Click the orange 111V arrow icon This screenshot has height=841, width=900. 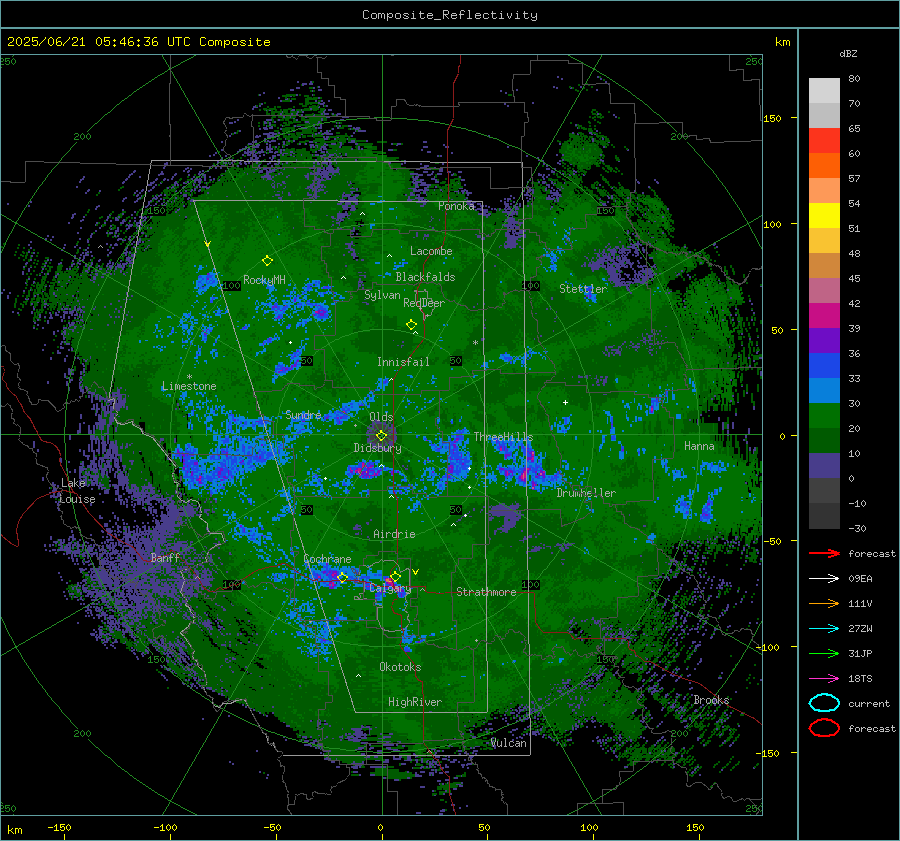824,603
